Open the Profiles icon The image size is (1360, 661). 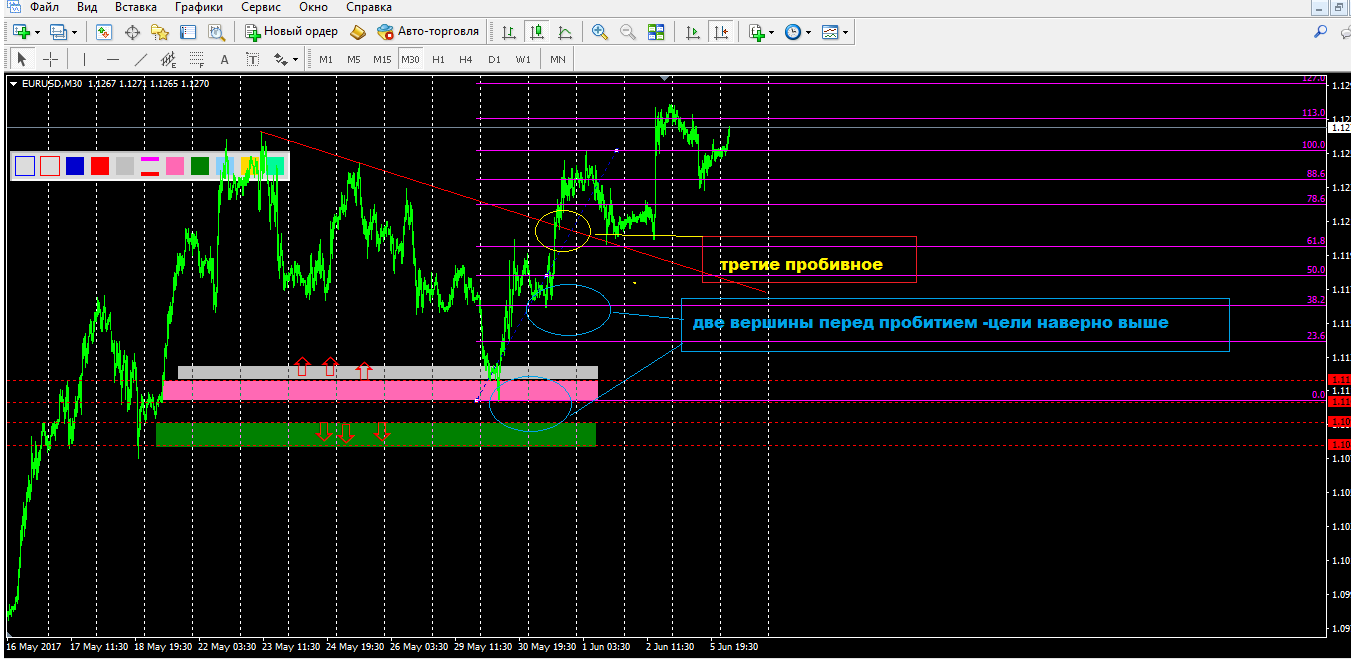[x=57, y=32]
